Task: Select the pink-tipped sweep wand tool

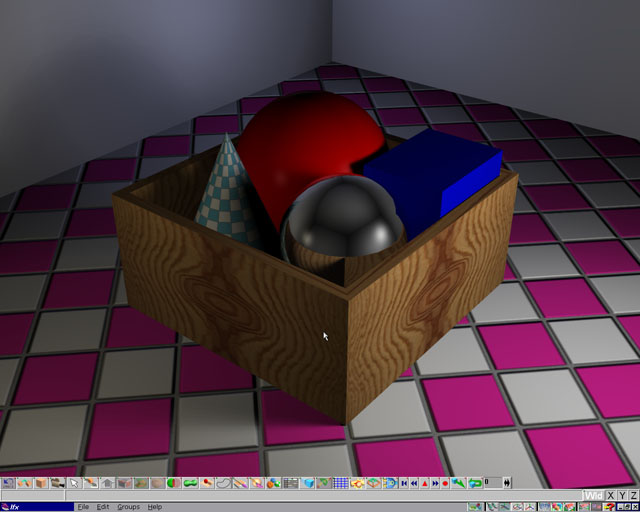Action: point(240,483)
